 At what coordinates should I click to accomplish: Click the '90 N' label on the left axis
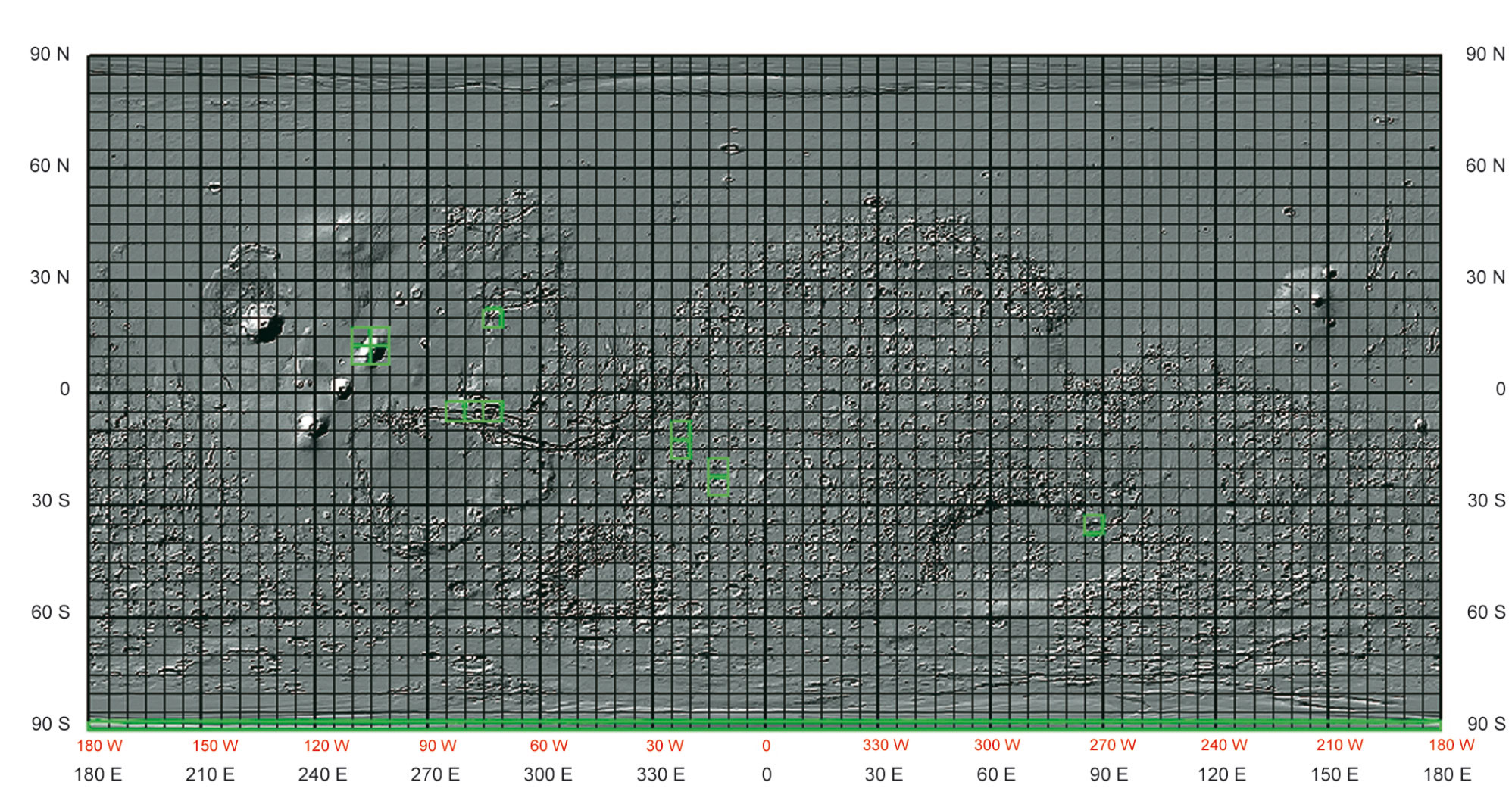(x=49, y=55)
